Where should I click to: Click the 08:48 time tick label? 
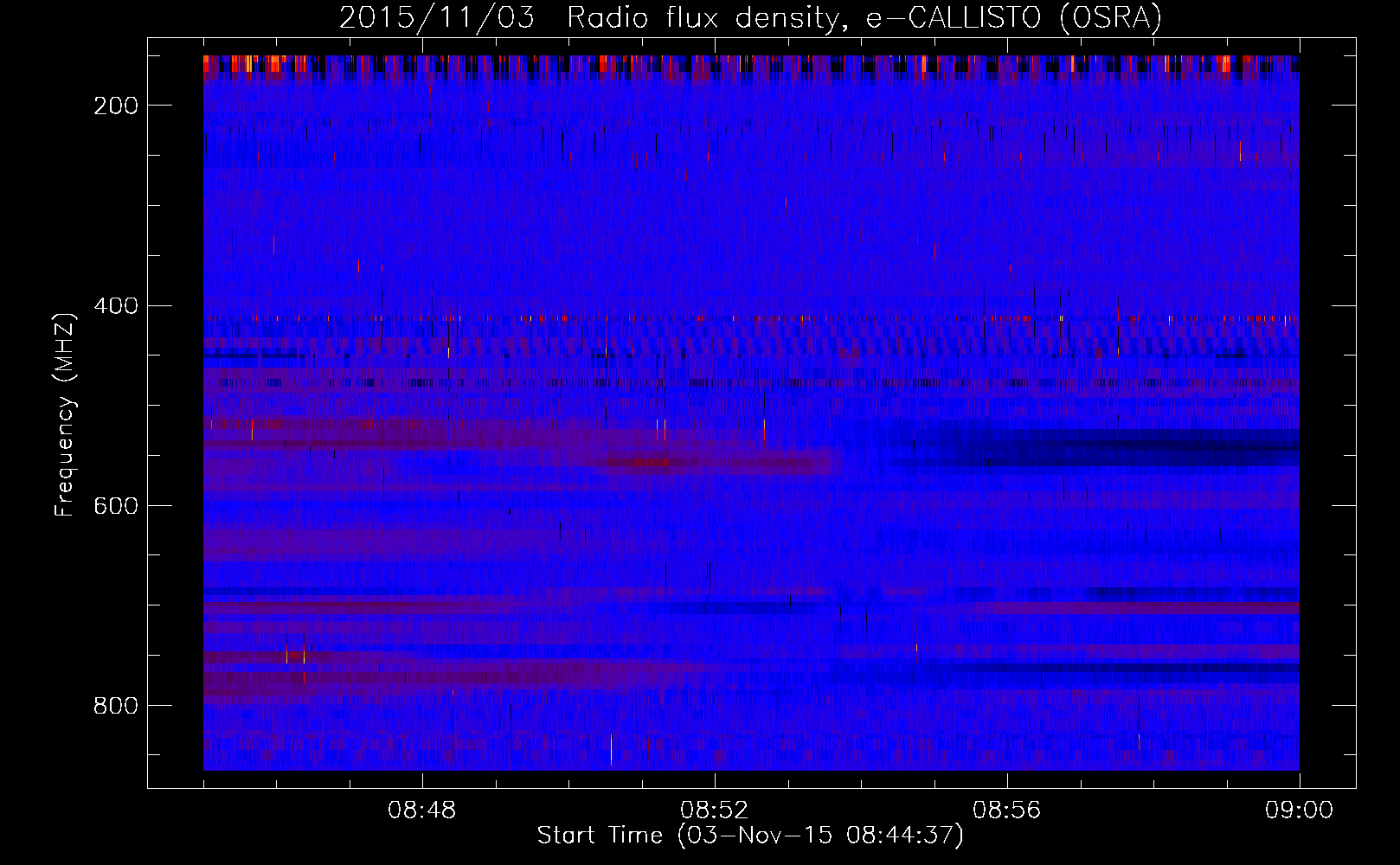tap(422, 811)
